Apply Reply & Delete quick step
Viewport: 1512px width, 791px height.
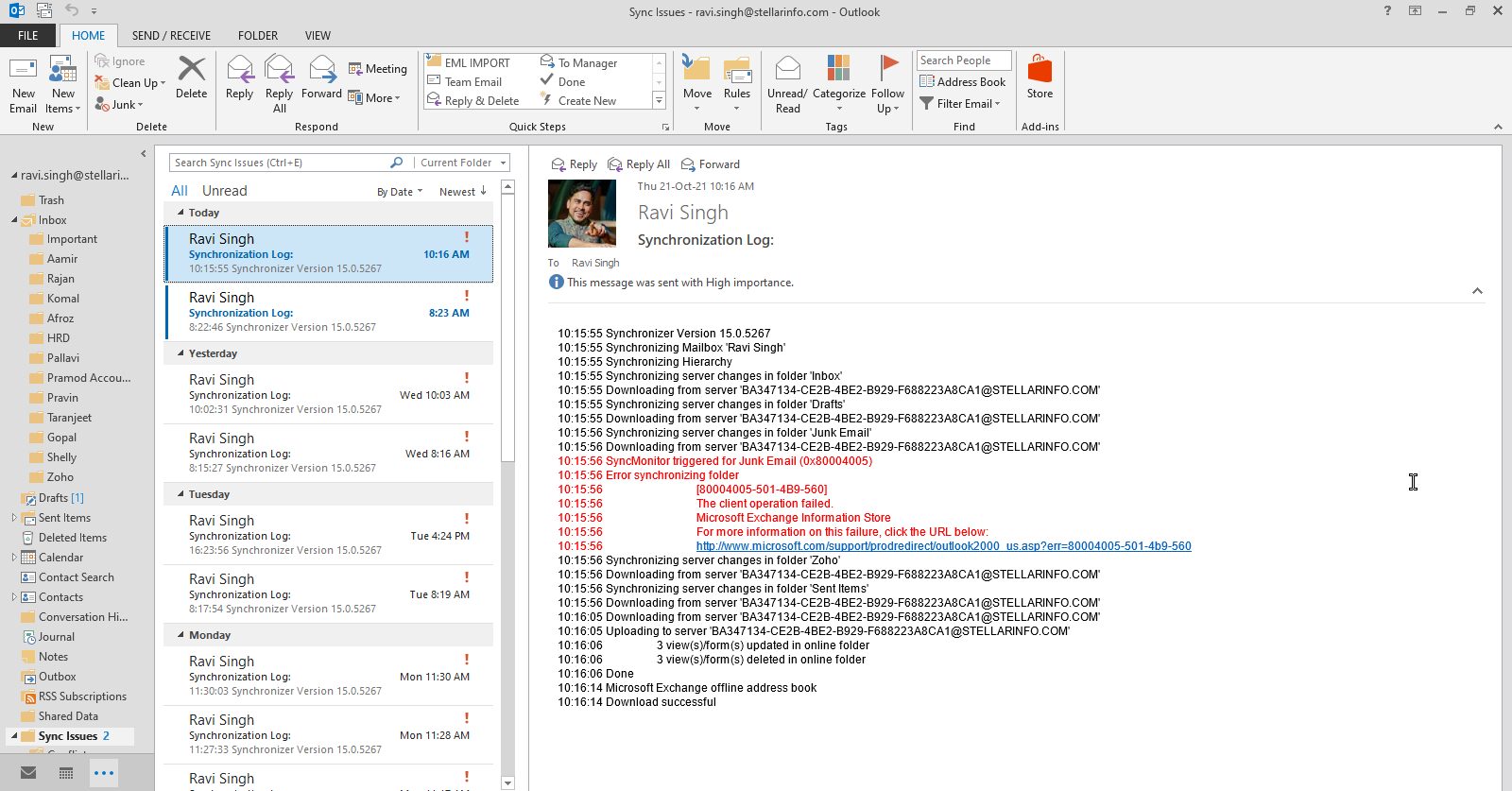point(473,100)
